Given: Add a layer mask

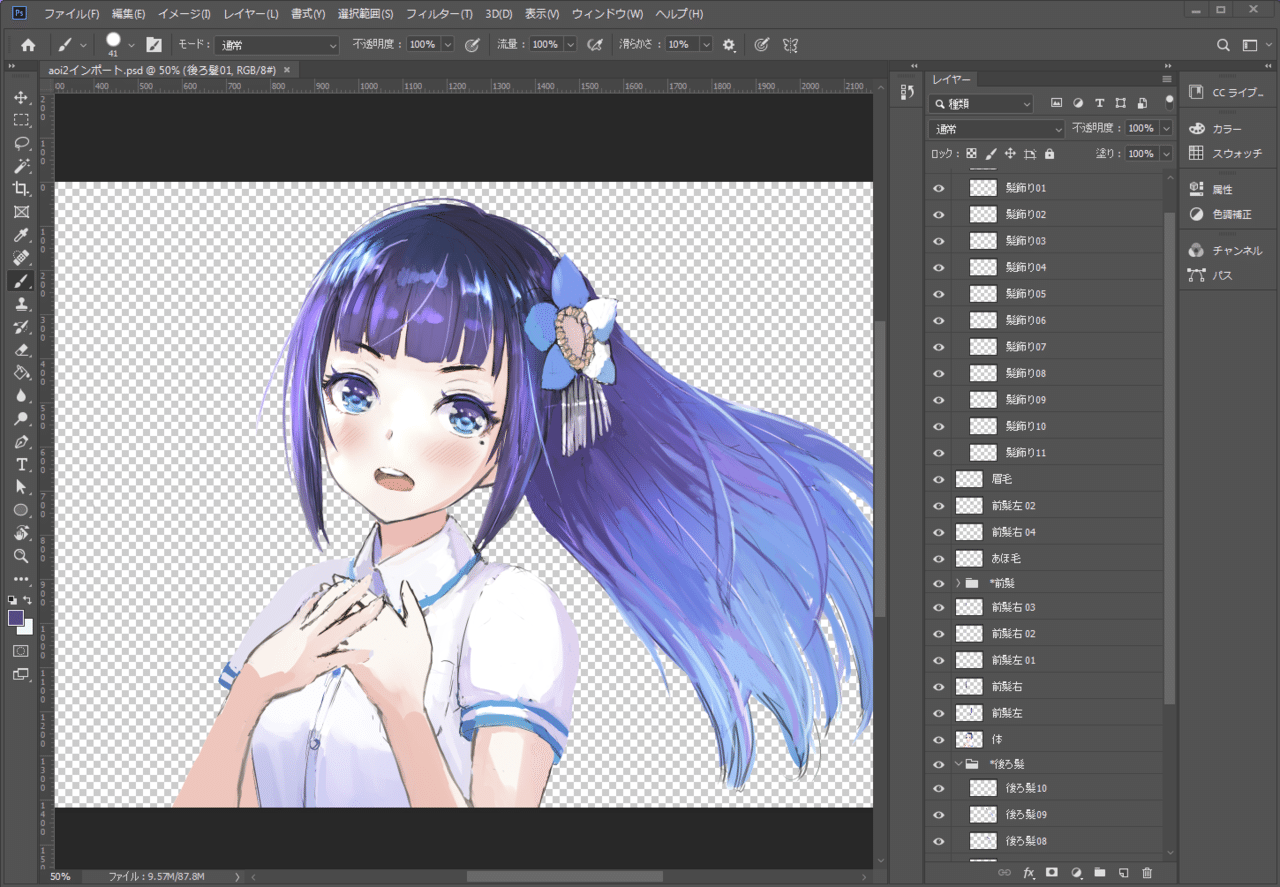Looking at the screenshot, I should tap(1052, 873).
